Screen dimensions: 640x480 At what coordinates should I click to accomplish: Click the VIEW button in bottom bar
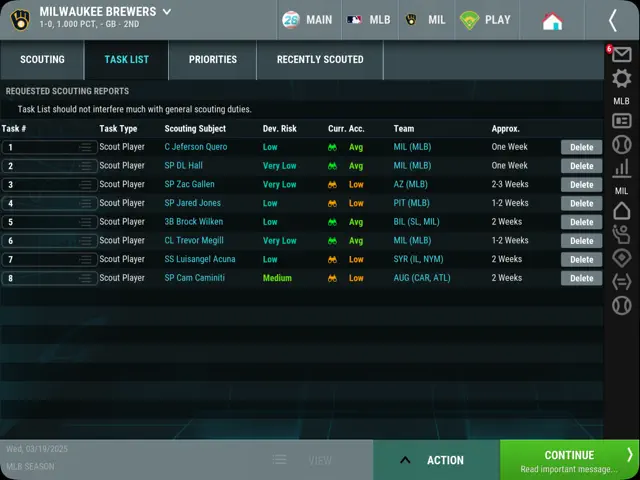click(320, 460)
